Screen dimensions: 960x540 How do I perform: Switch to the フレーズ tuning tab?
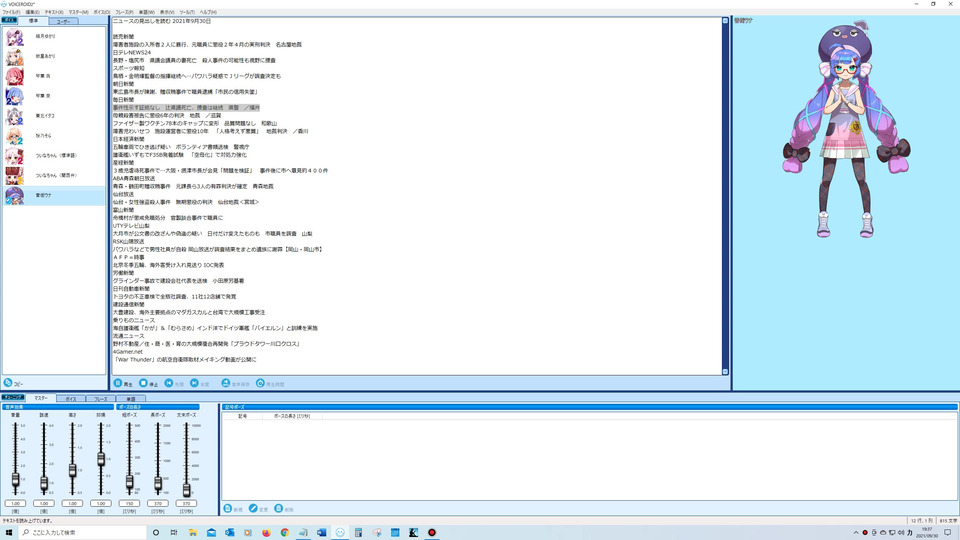pyautogui.click(x=100, y=399)
